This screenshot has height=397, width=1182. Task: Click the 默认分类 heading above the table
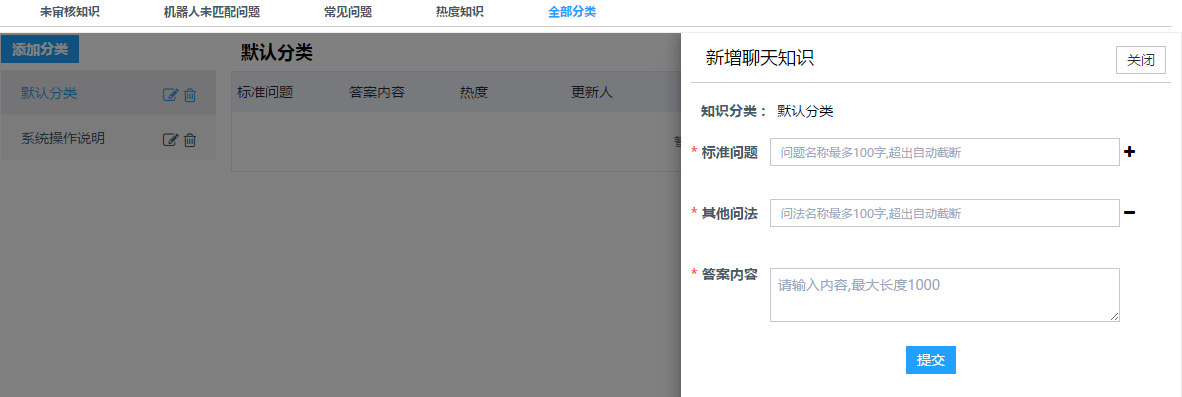pyautogui.click(x=277, y=52)
